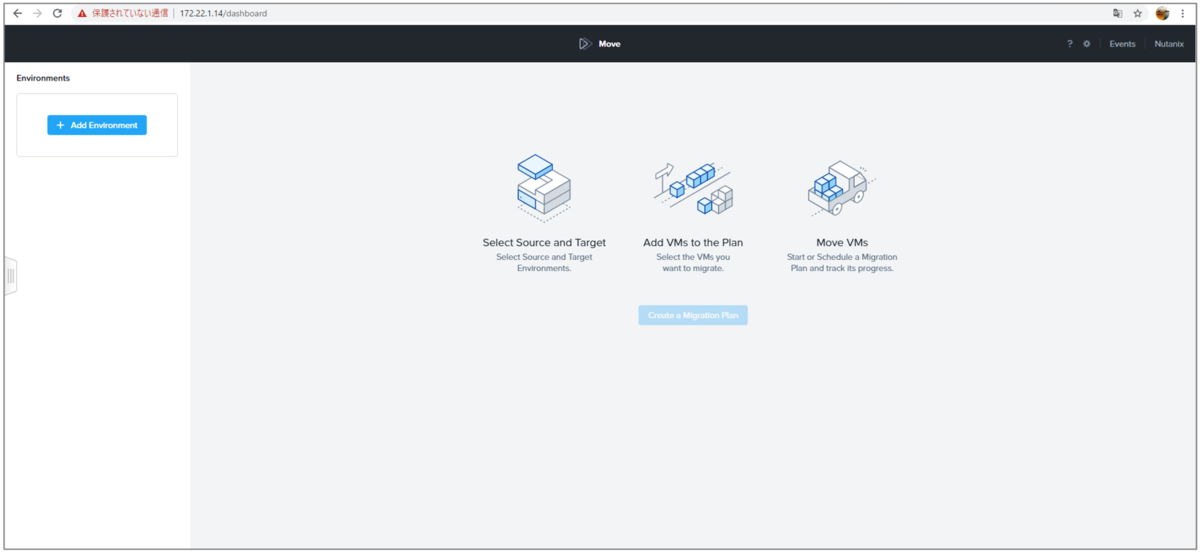Viewport: 1200px width, 552px height.
Task: Open the Nutanix user menu
Action: (x=1169, y=44)
